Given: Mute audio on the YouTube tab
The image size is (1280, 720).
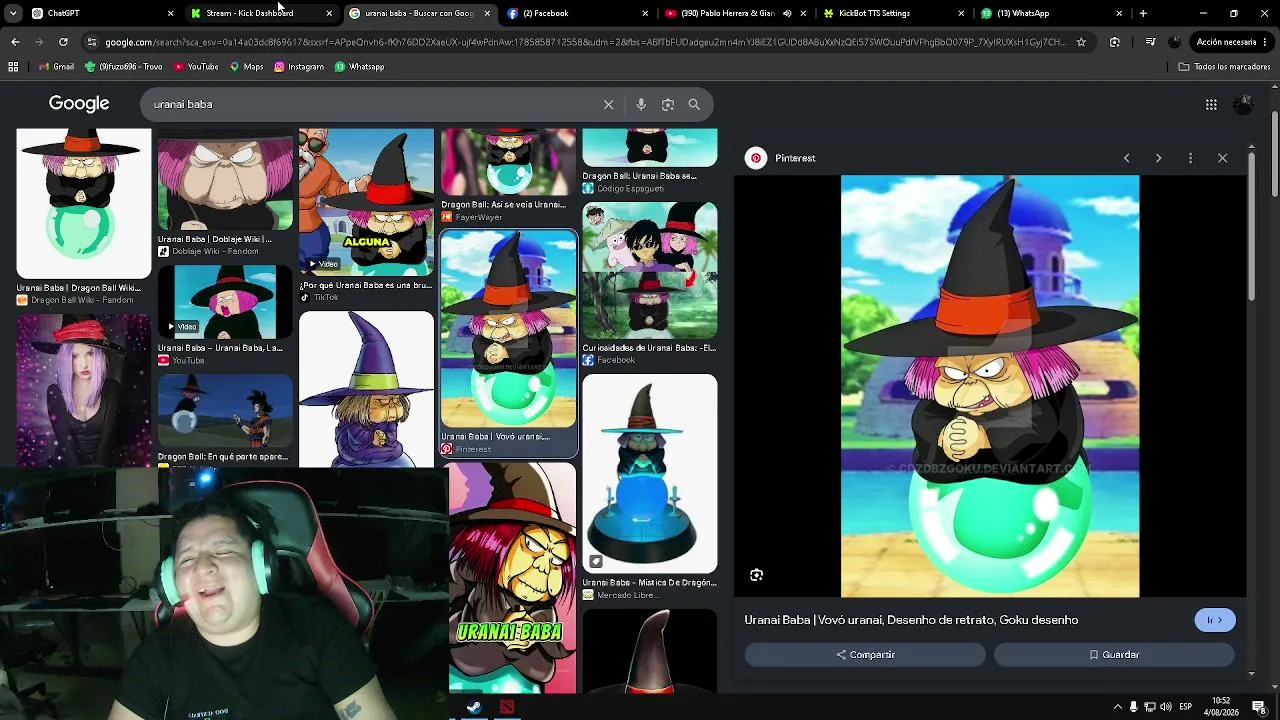Looking at the screenshot, I should pyautogui.click(x=787, y=13).
